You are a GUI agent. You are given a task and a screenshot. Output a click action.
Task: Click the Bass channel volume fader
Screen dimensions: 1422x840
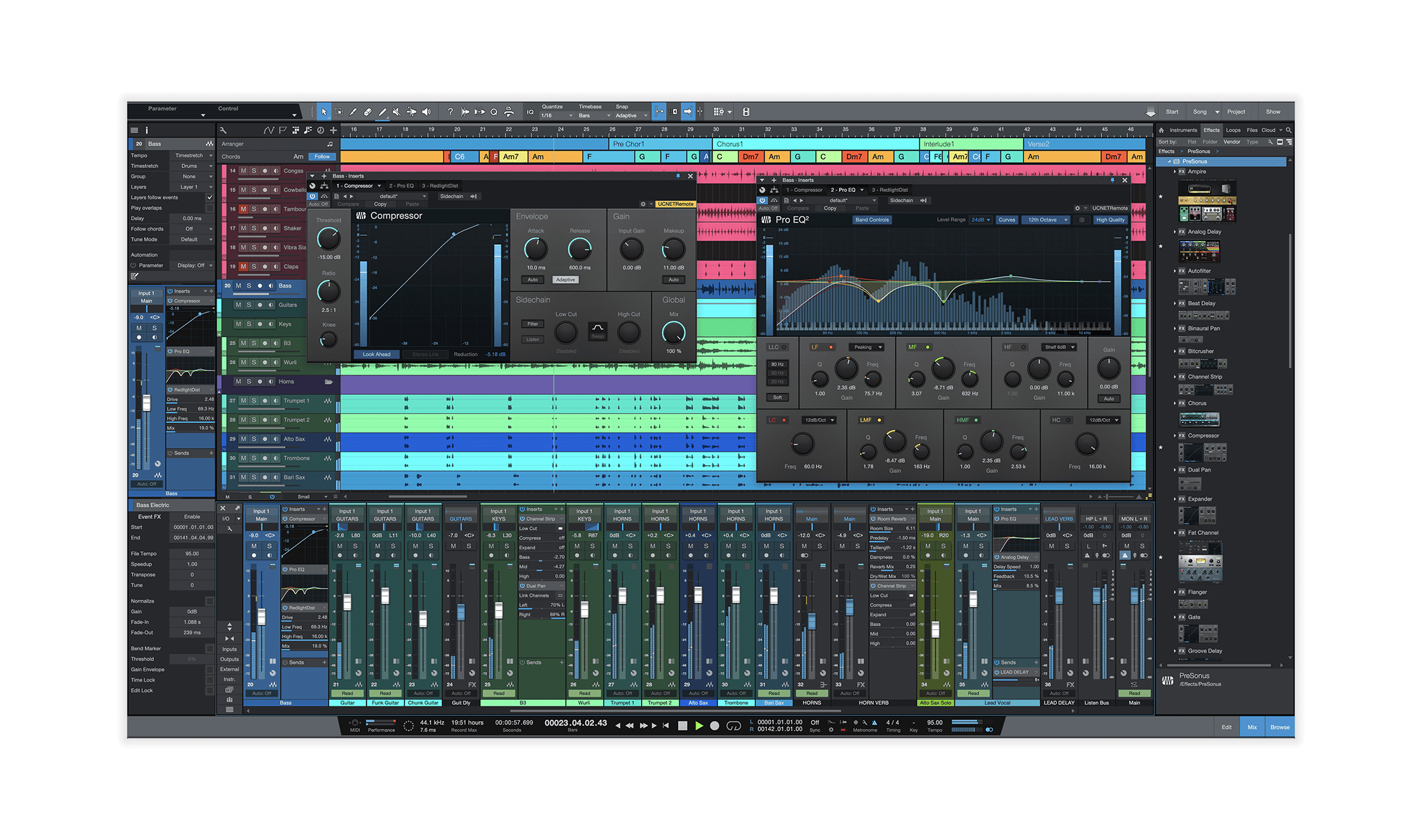(x=262, y=616)
